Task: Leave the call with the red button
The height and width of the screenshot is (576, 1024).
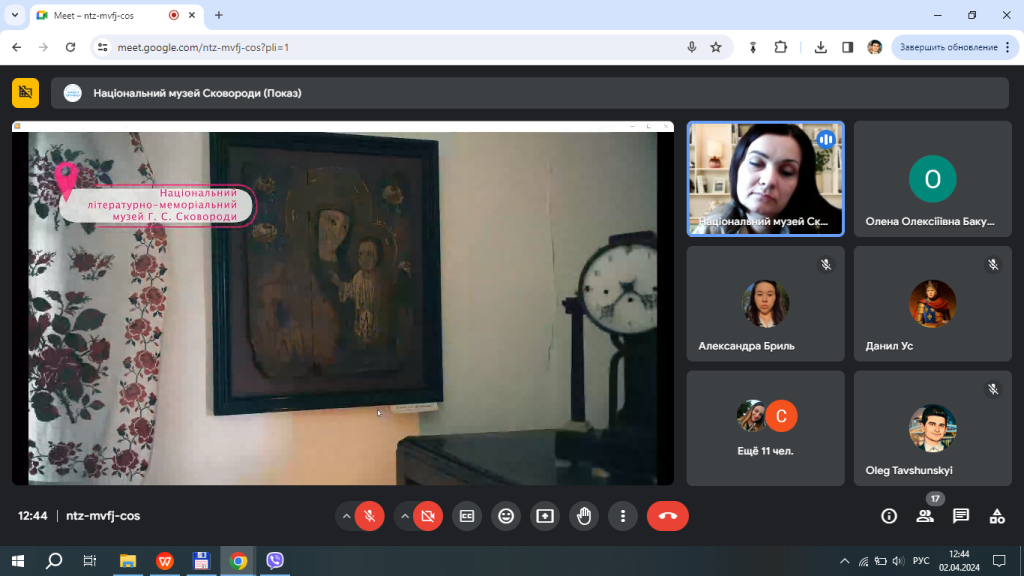Action: [667, 516]
